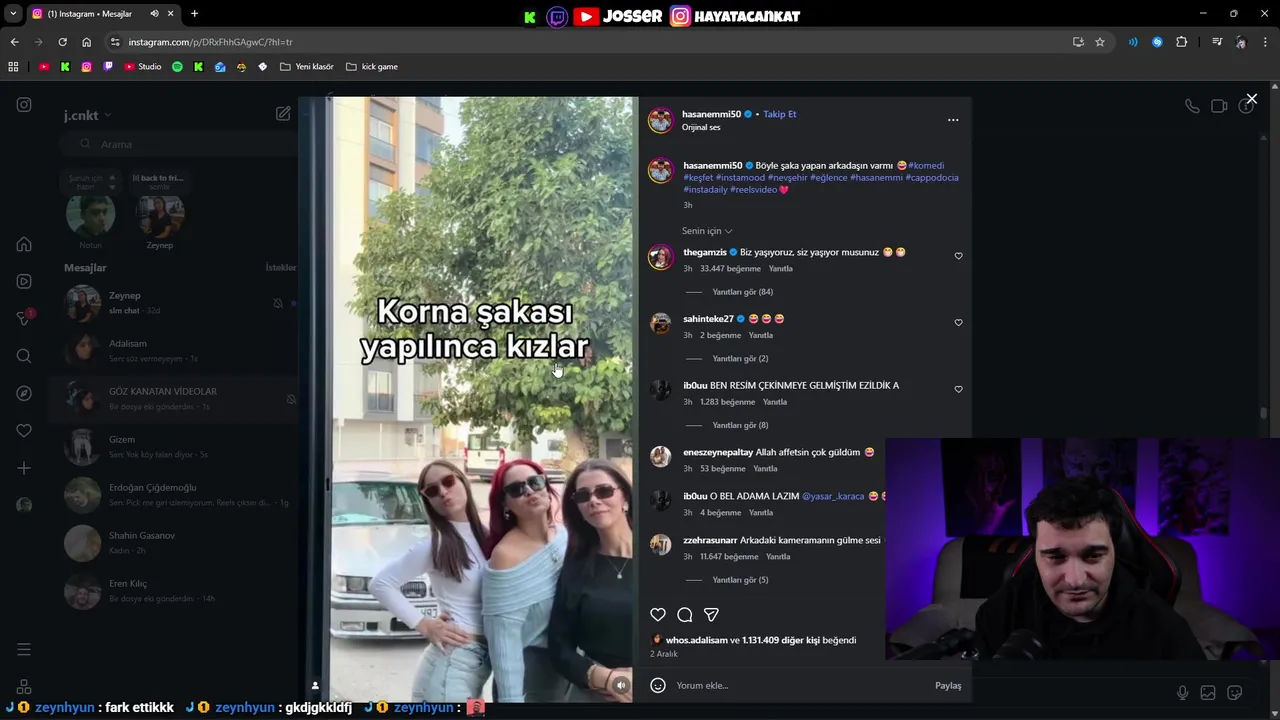This screenshot has width=1280, height=720.
Task: Open the @yasar_karaca mention
Action: pyautogui.click(x=833, y=496)
